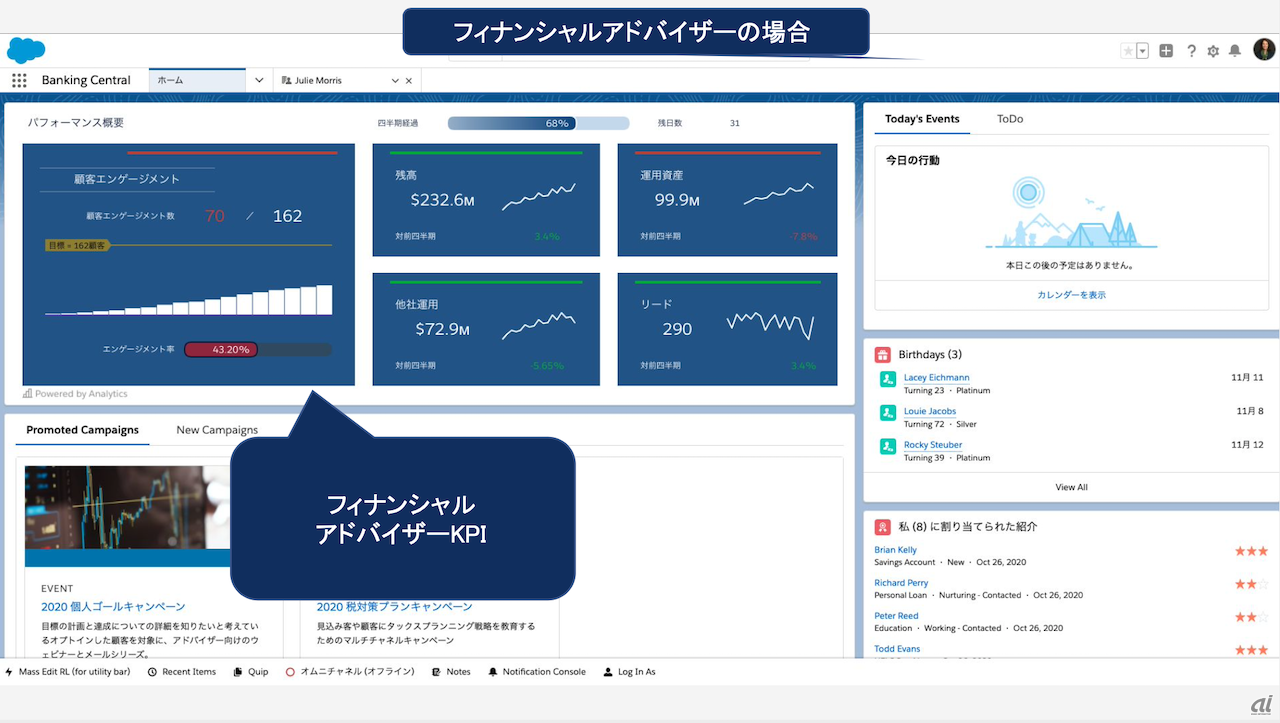
Task: Open Log In As in utility bar
Action: point(629,672)
